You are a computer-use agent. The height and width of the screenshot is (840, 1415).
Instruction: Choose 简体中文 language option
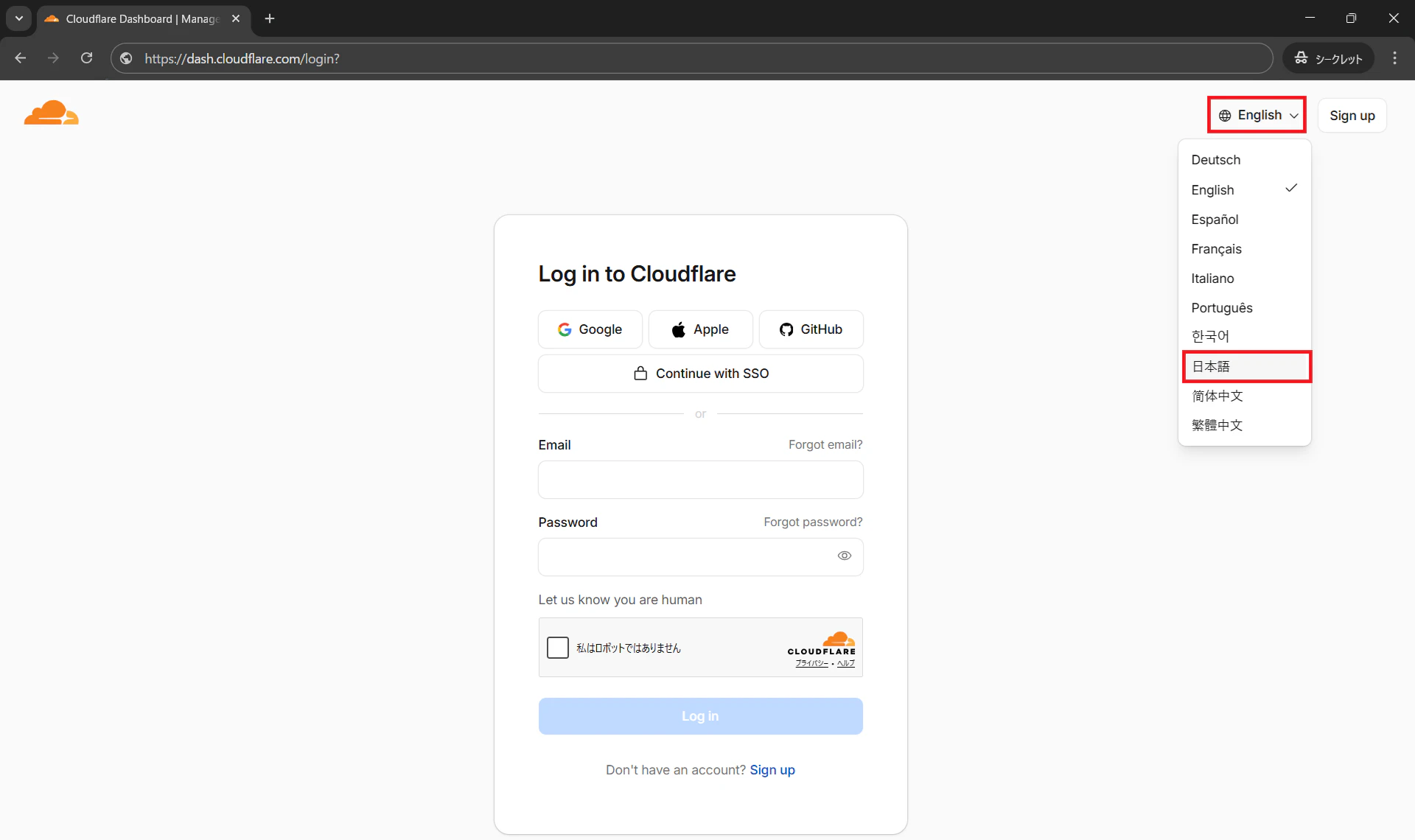pyautogui.click(x=1245, y=396)
